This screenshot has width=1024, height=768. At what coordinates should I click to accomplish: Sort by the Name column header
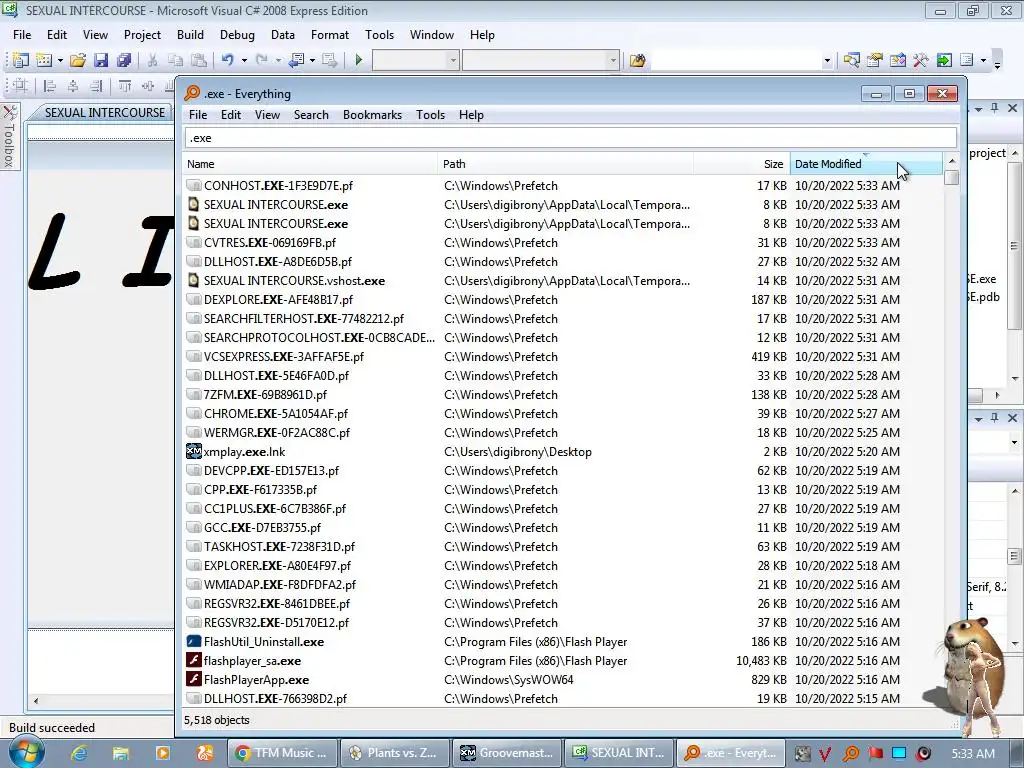pos(310,164)
